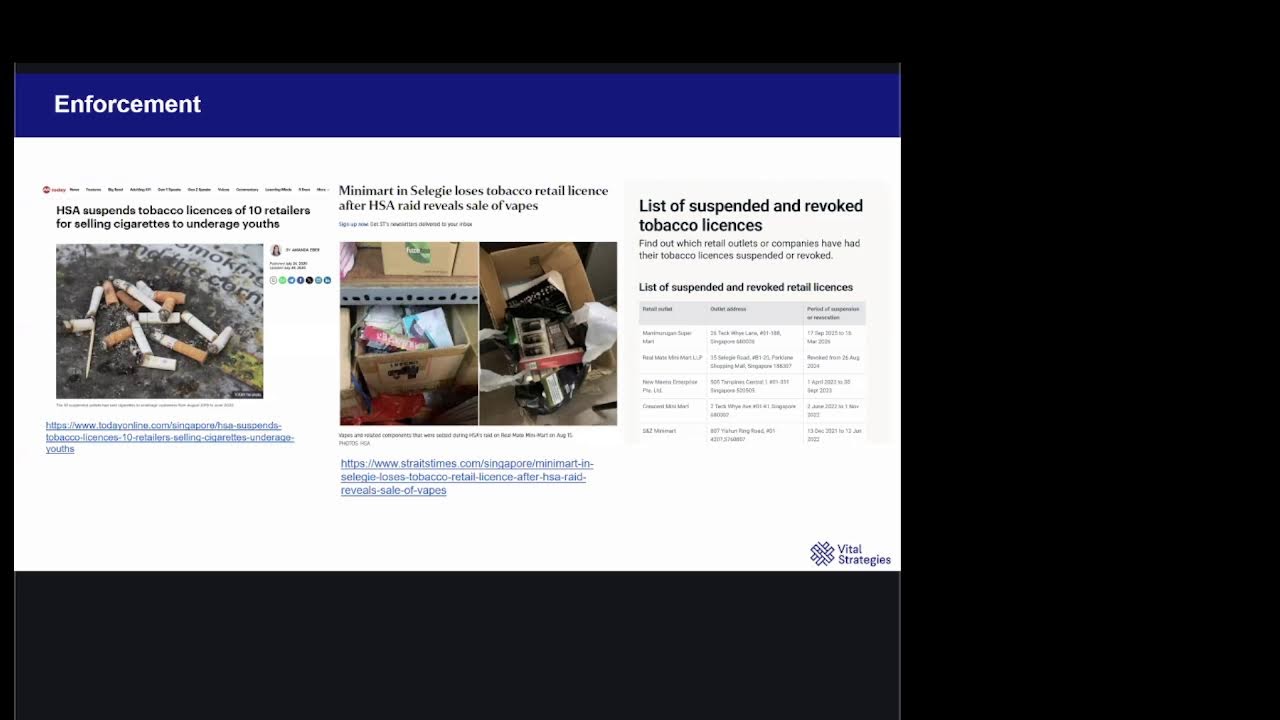1280x720 pixels.
Task: Click the cigarette butts article photo
Action: [x=160, y=321]
